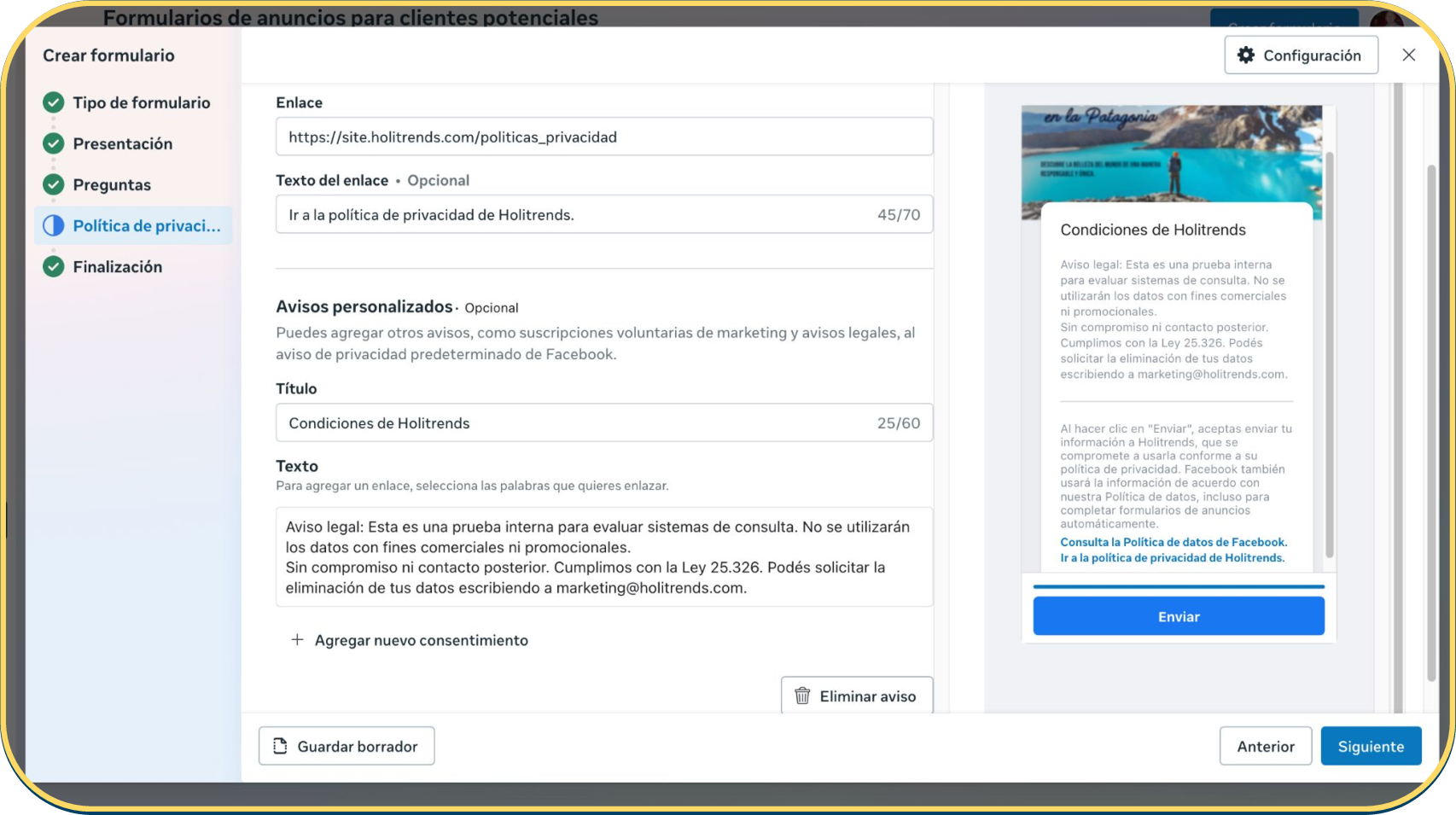
Task: Click the background heading Formularios de anuncios para clientes potenciales
Action: tap(351, 17)
